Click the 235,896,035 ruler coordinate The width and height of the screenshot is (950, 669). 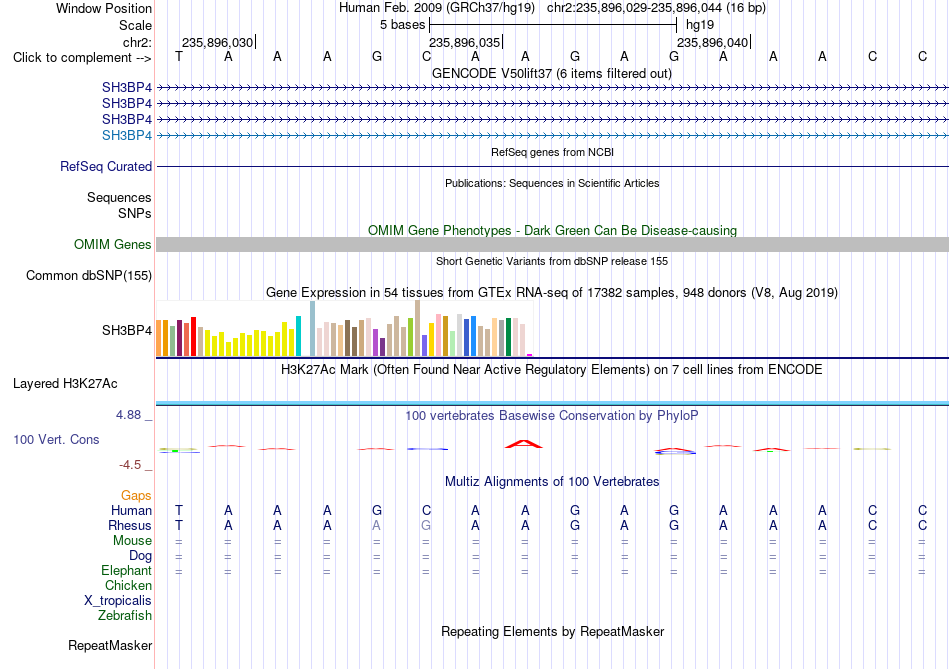(464, 42)
